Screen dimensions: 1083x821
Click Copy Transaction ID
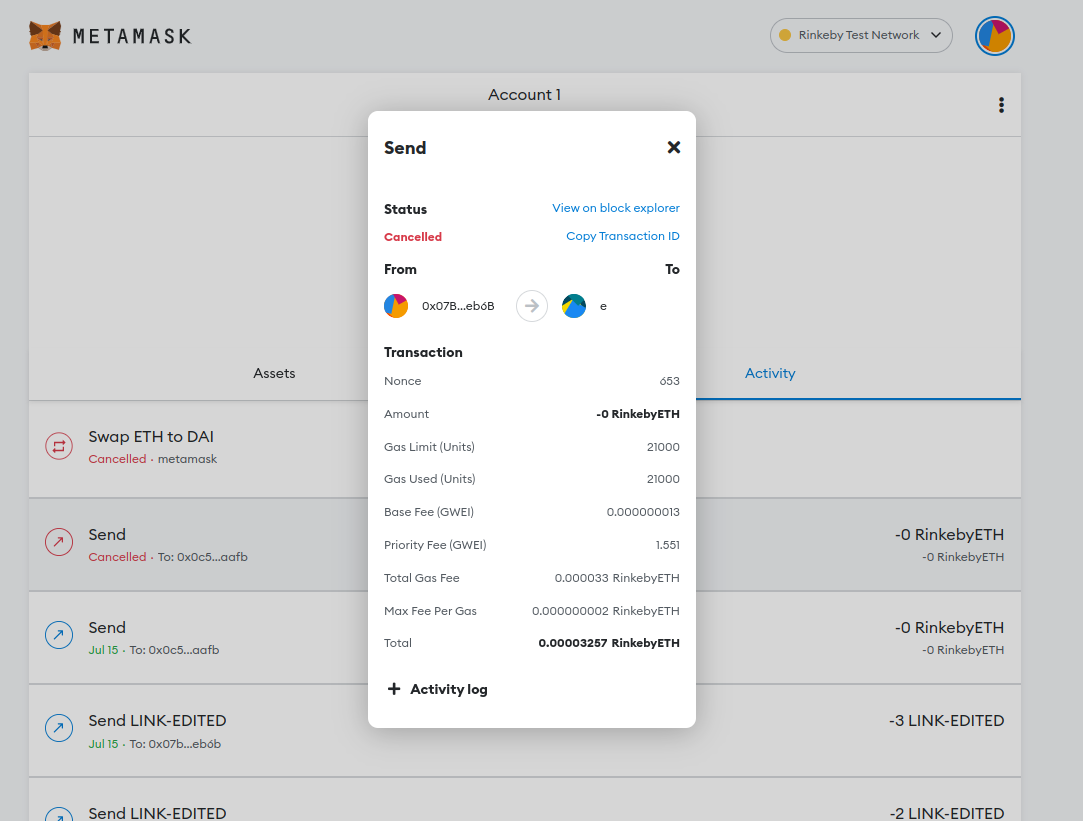coord(623,236)
